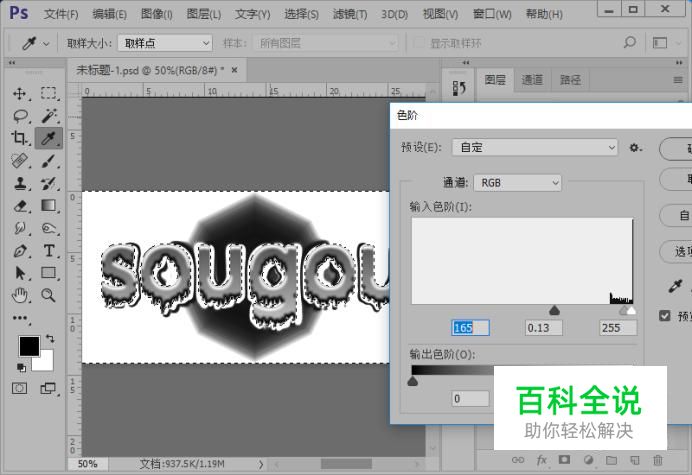
Task: Select the Brush tool
Action: (49, 161)
